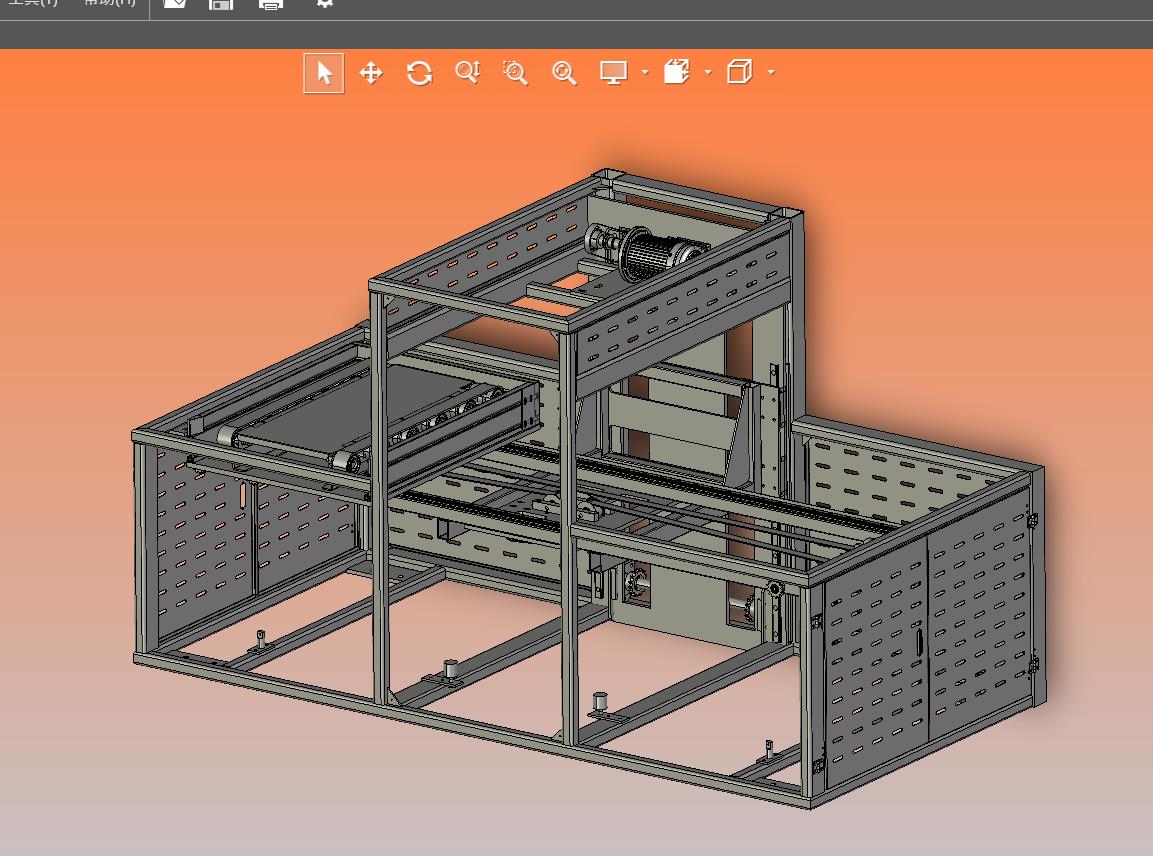Open the wireframe cube dropdown arrow

tap(771, 72)
